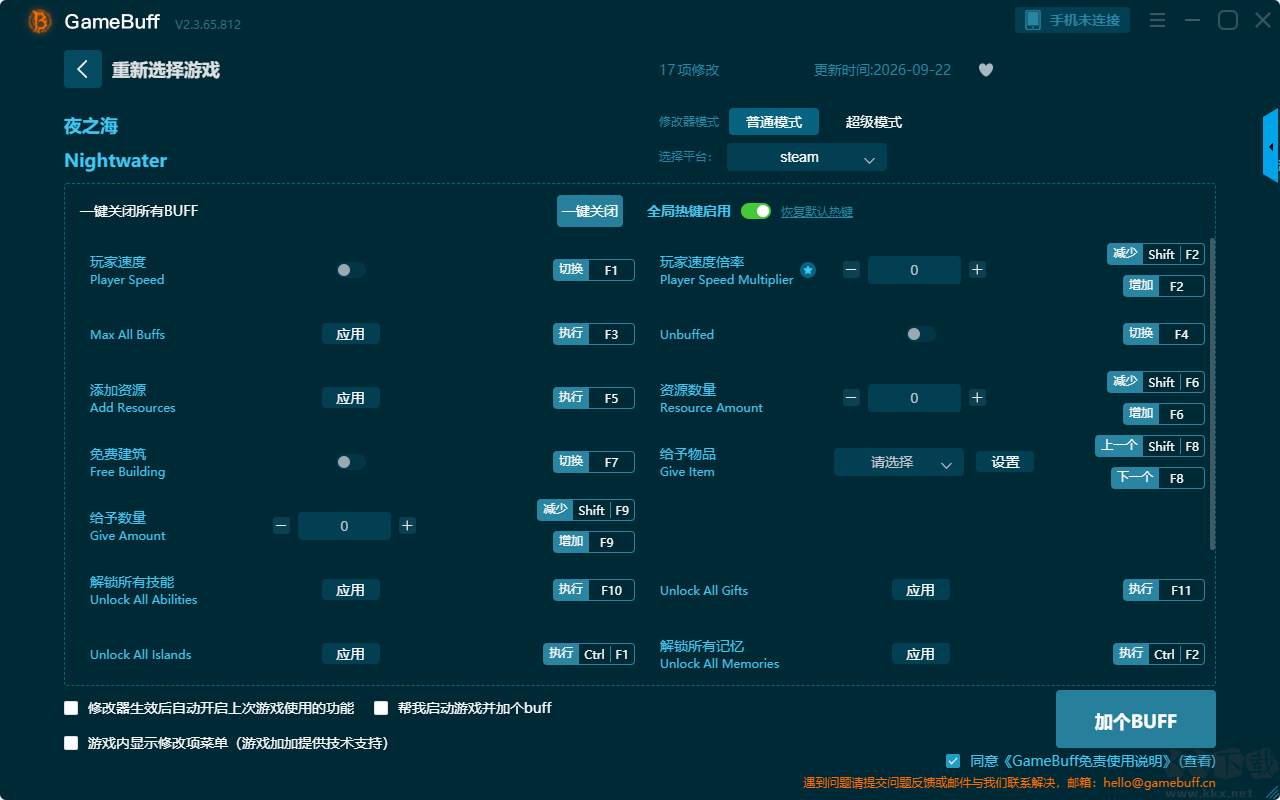Click the F7 hotkey for Free Building
Image resolution: width=1280 pixels, height=800 pixels.
(x=594, y=462)
